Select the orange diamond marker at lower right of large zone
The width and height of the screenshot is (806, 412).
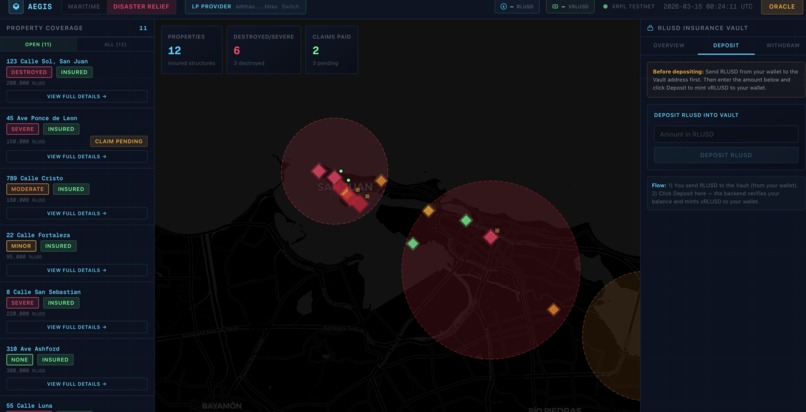(553, 309)
